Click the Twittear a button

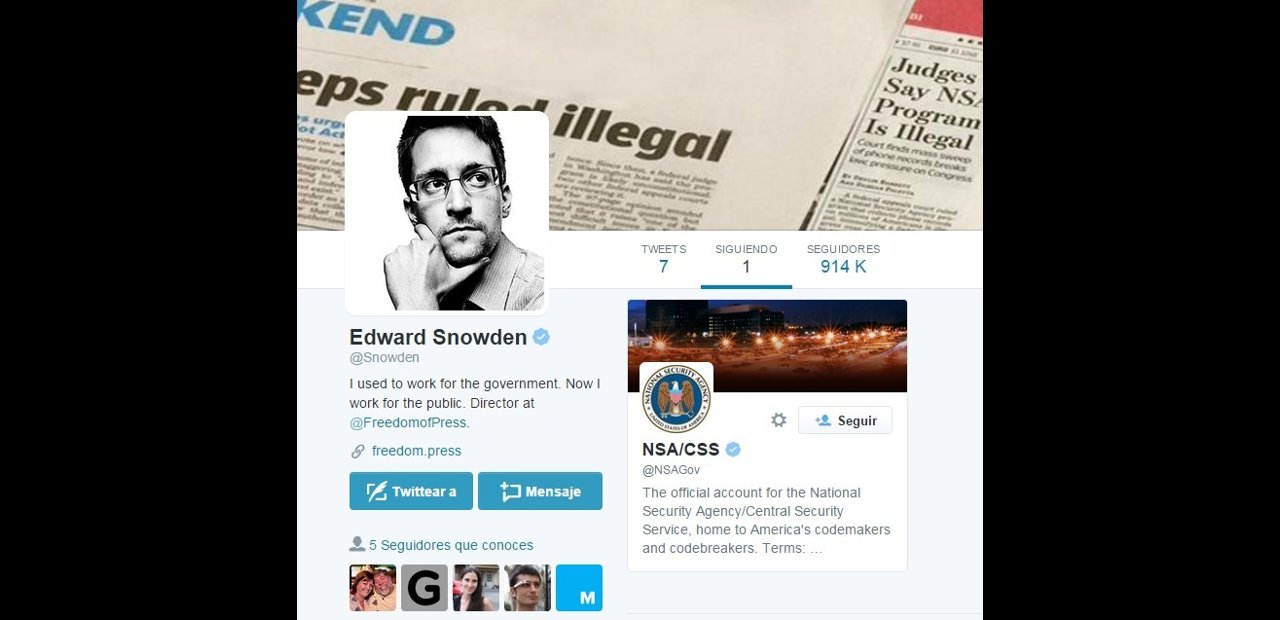[x=411, y=491]
